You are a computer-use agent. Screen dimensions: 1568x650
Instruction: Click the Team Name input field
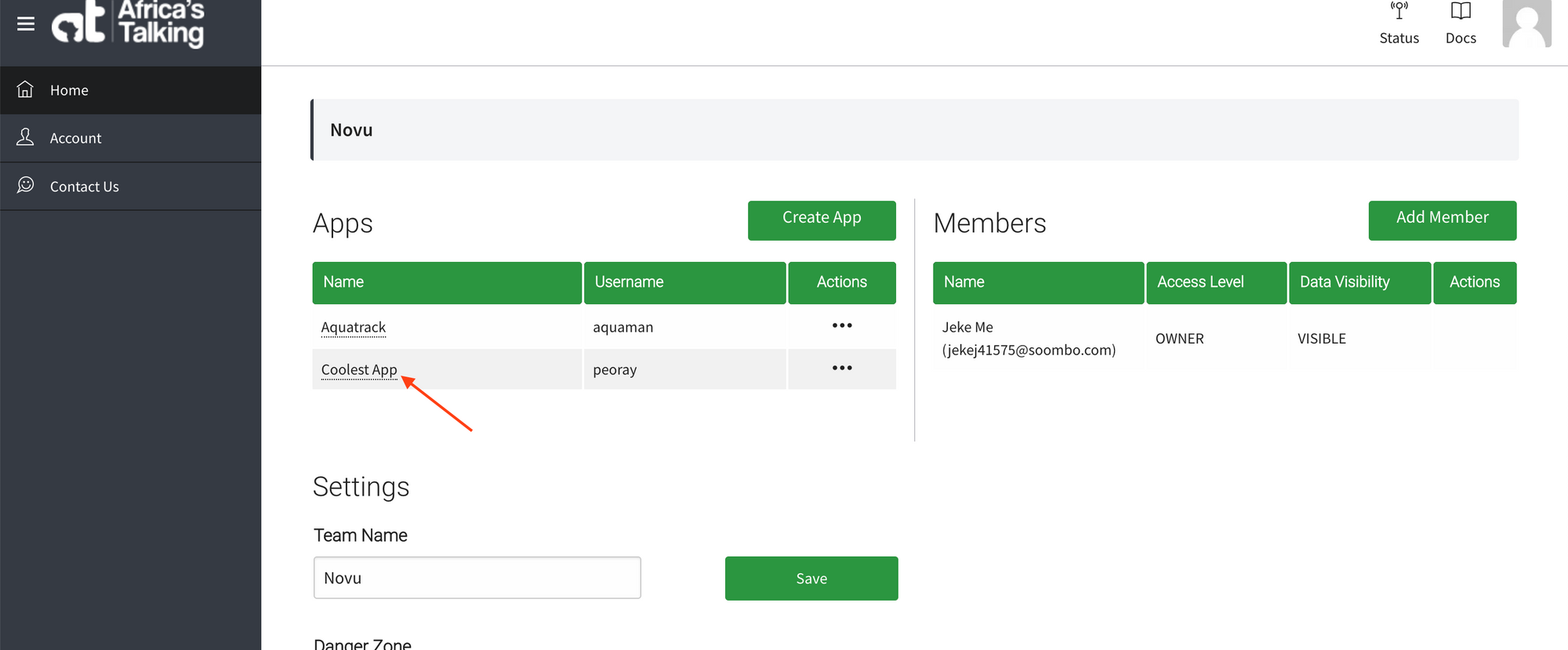pos(477,578)
